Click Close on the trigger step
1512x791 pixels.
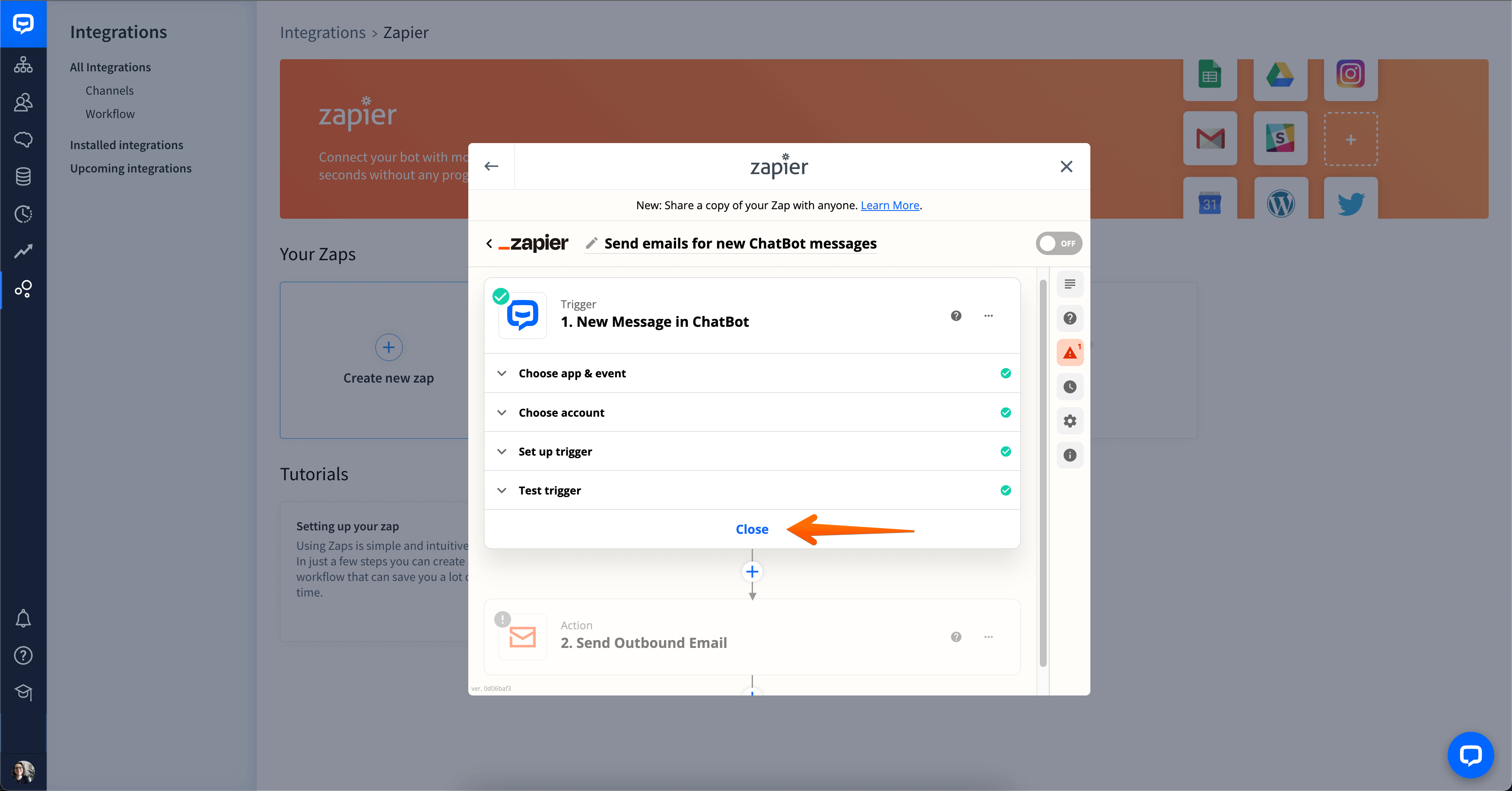[752, 529]
